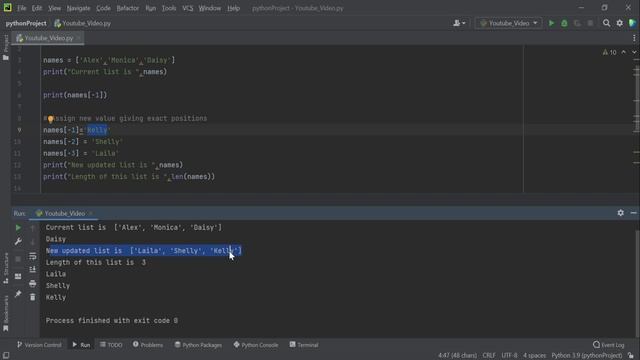
Task: Click Youtube_Video.py breadcrumb in navigation bar
Action: coord(82,23)
